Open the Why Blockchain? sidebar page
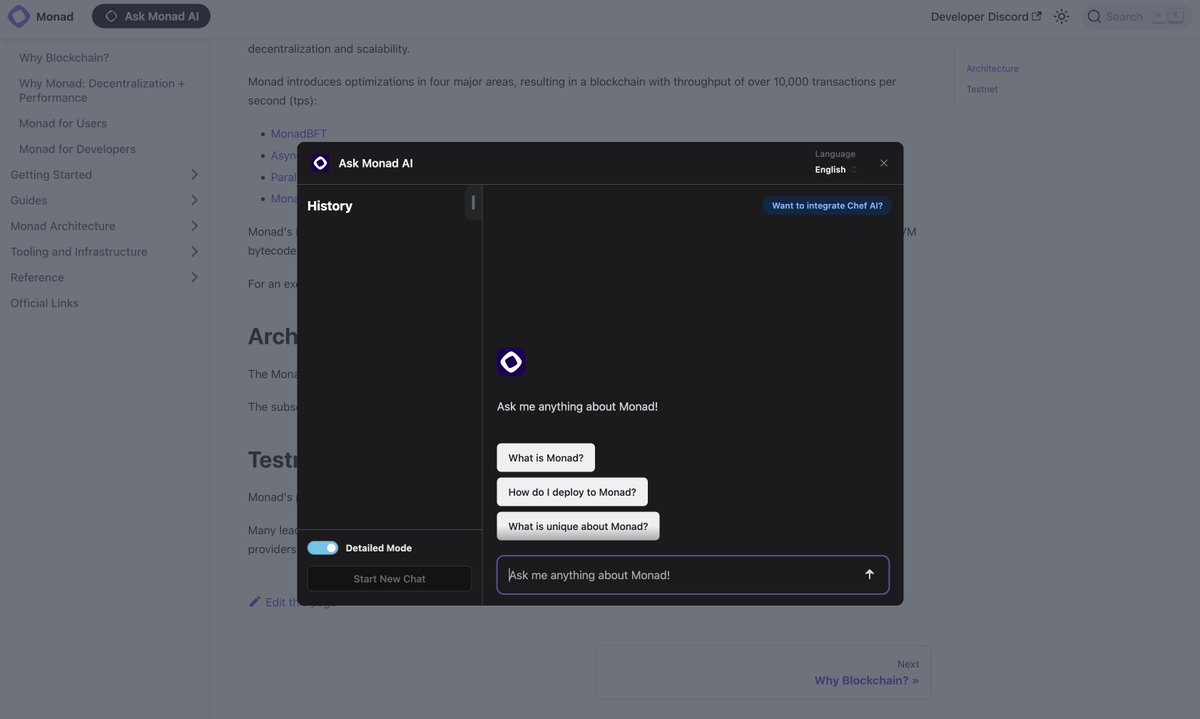Screen dimensions: 1200x719 coord(64,58)
